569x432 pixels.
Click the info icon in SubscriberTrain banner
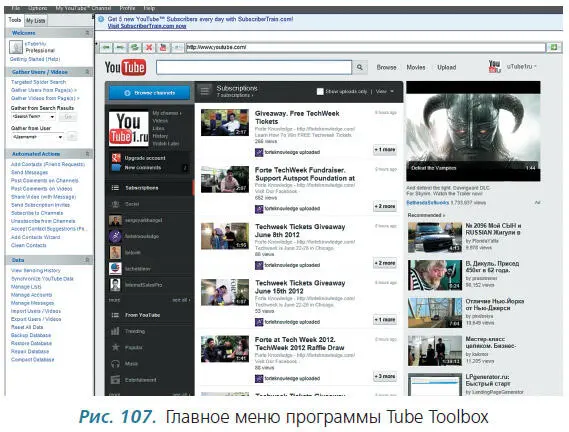pos(101,19)
